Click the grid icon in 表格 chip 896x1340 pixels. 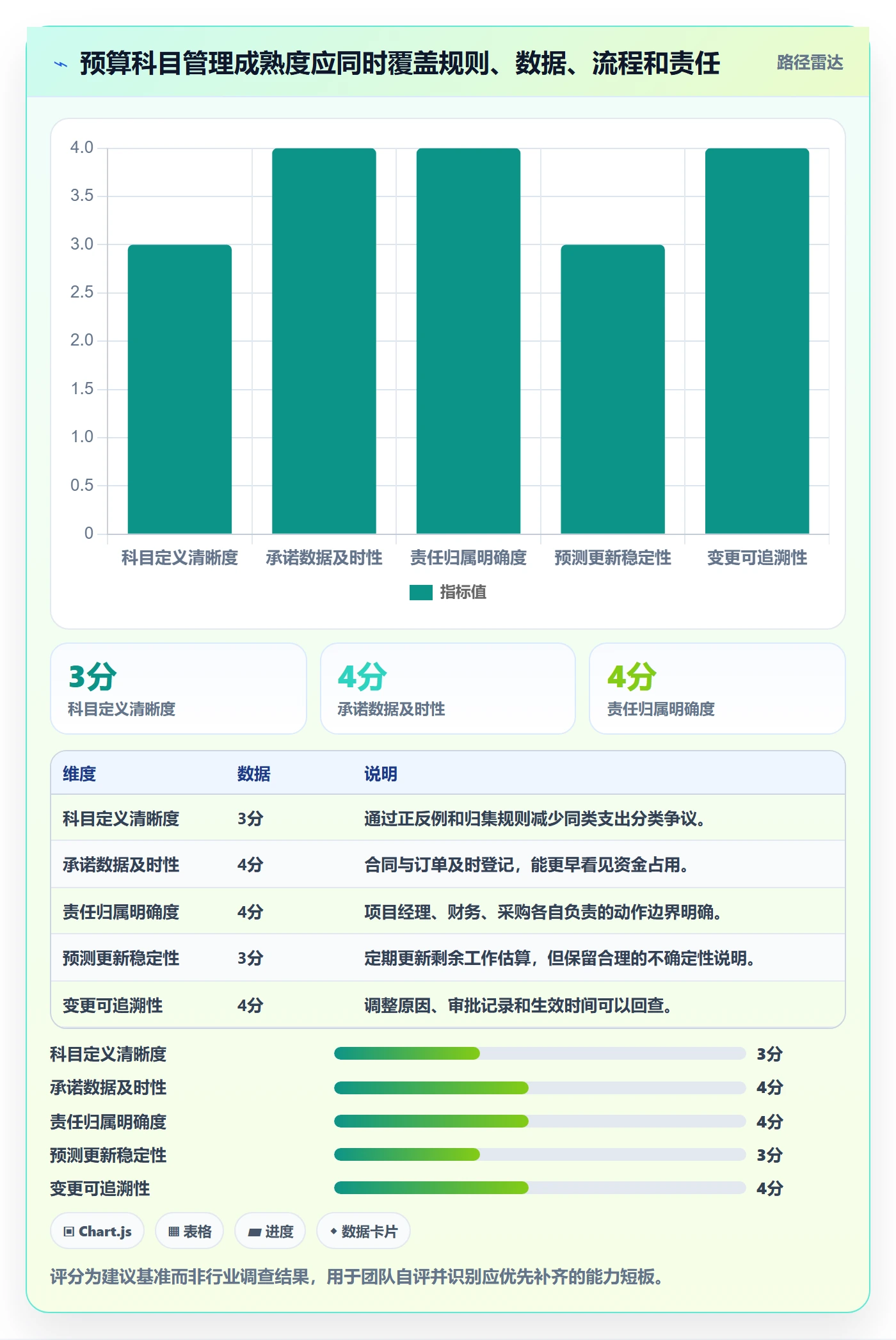174,1232
